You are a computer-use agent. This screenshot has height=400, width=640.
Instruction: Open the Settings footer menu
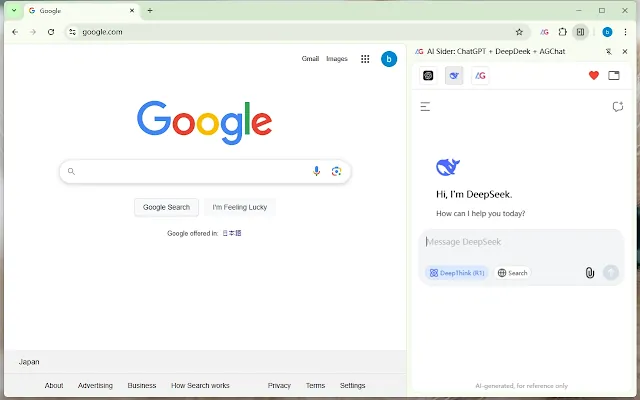[352, 385]
